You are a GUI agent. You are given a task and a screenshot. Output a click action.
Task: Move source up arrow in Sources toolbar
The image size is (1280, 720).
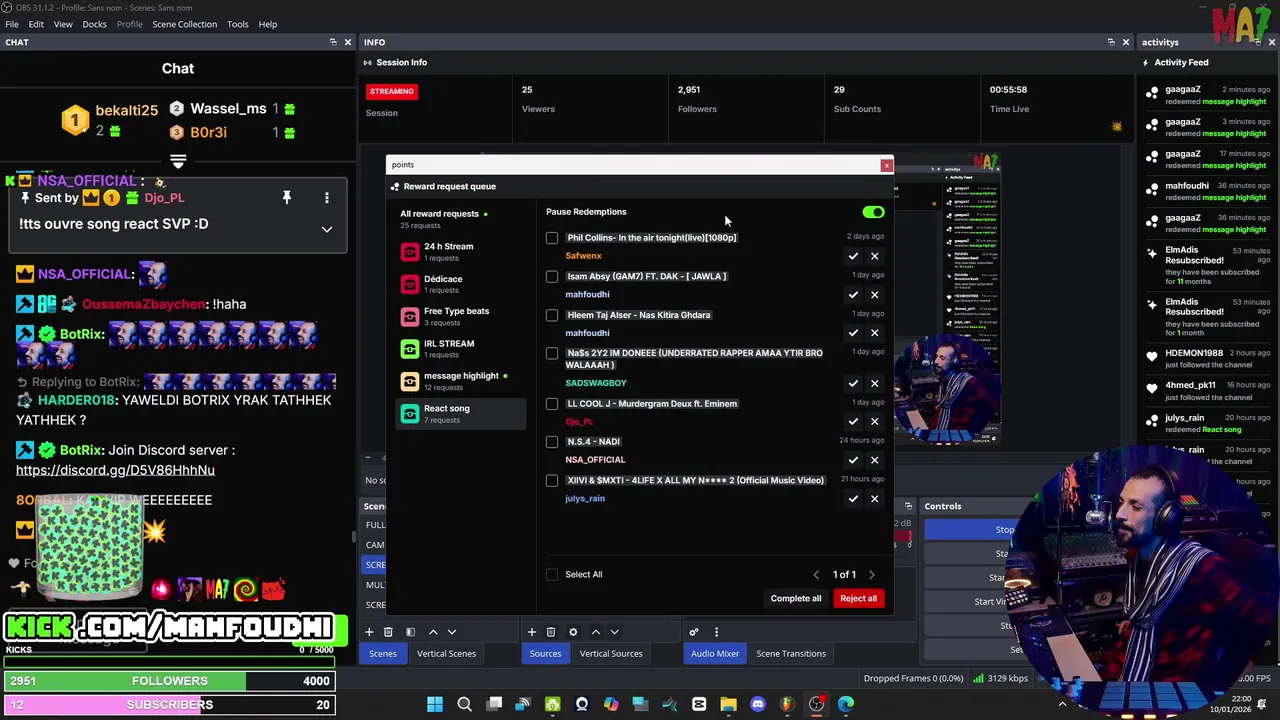coord(596,632)
